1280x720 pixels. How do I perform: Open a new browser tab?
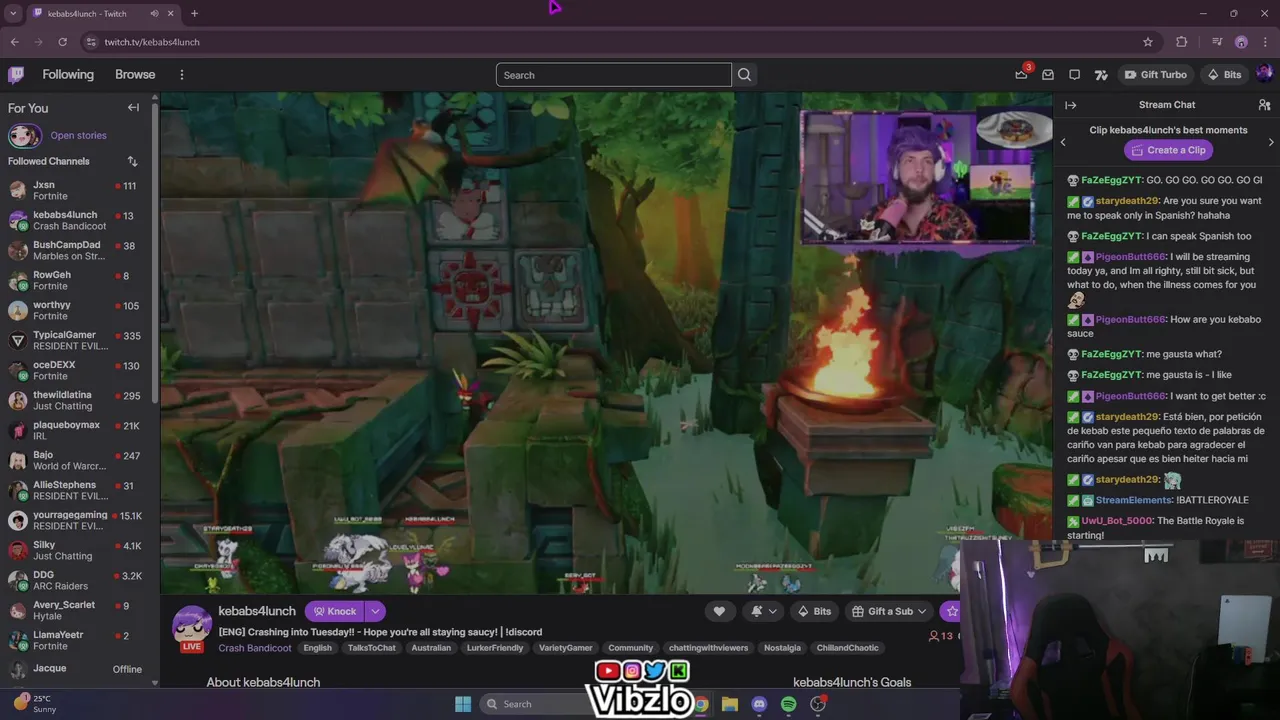click(194, 13)
